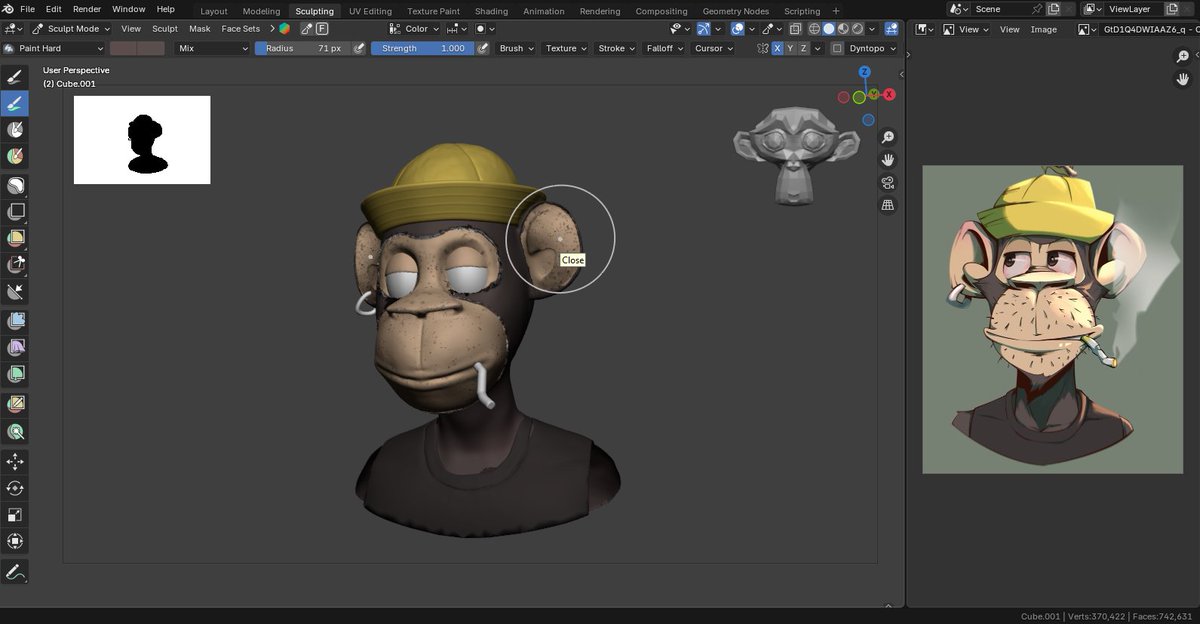
Task: Toggle strength pen pressure button
Action: [483, 48]
